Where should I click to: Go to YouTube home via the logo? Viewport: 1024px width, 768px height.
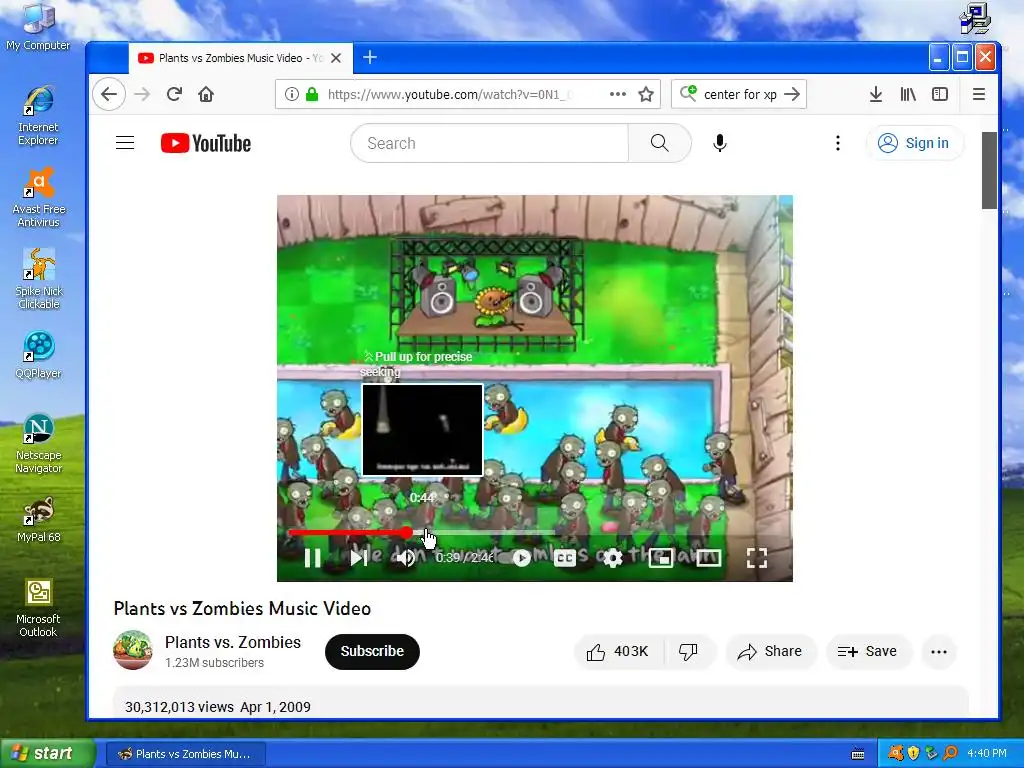(206, 143)
